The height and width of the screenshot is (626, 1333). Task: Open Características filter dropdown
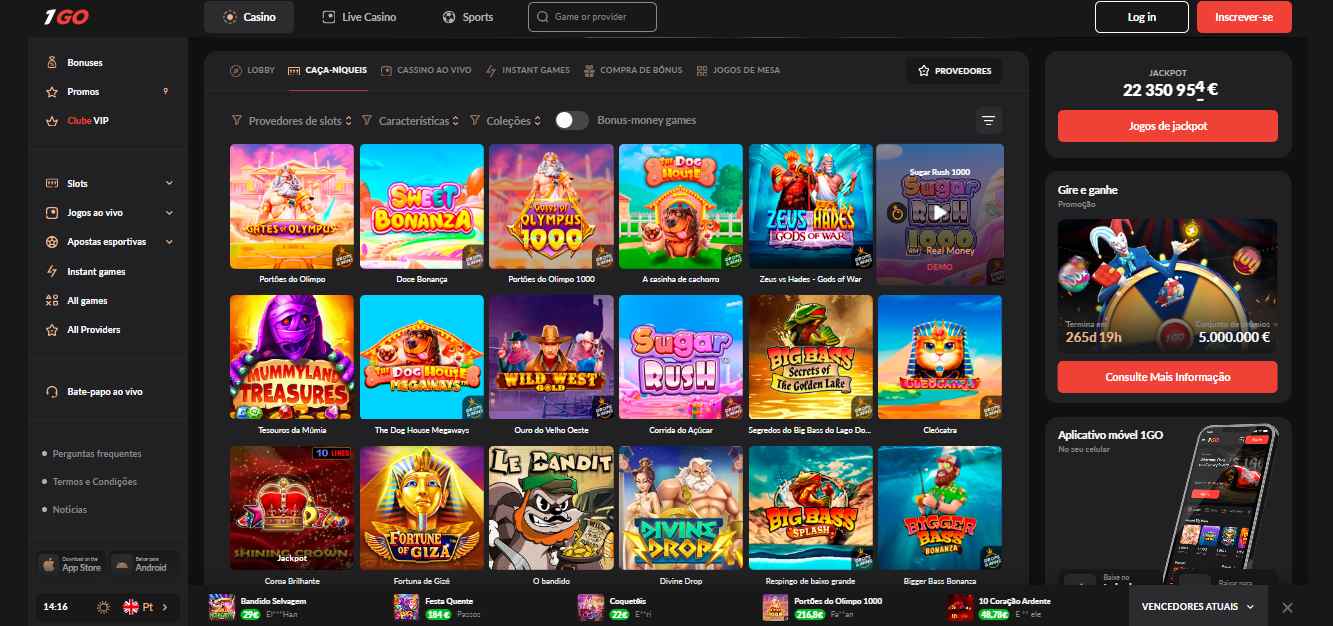coord(410,121)
